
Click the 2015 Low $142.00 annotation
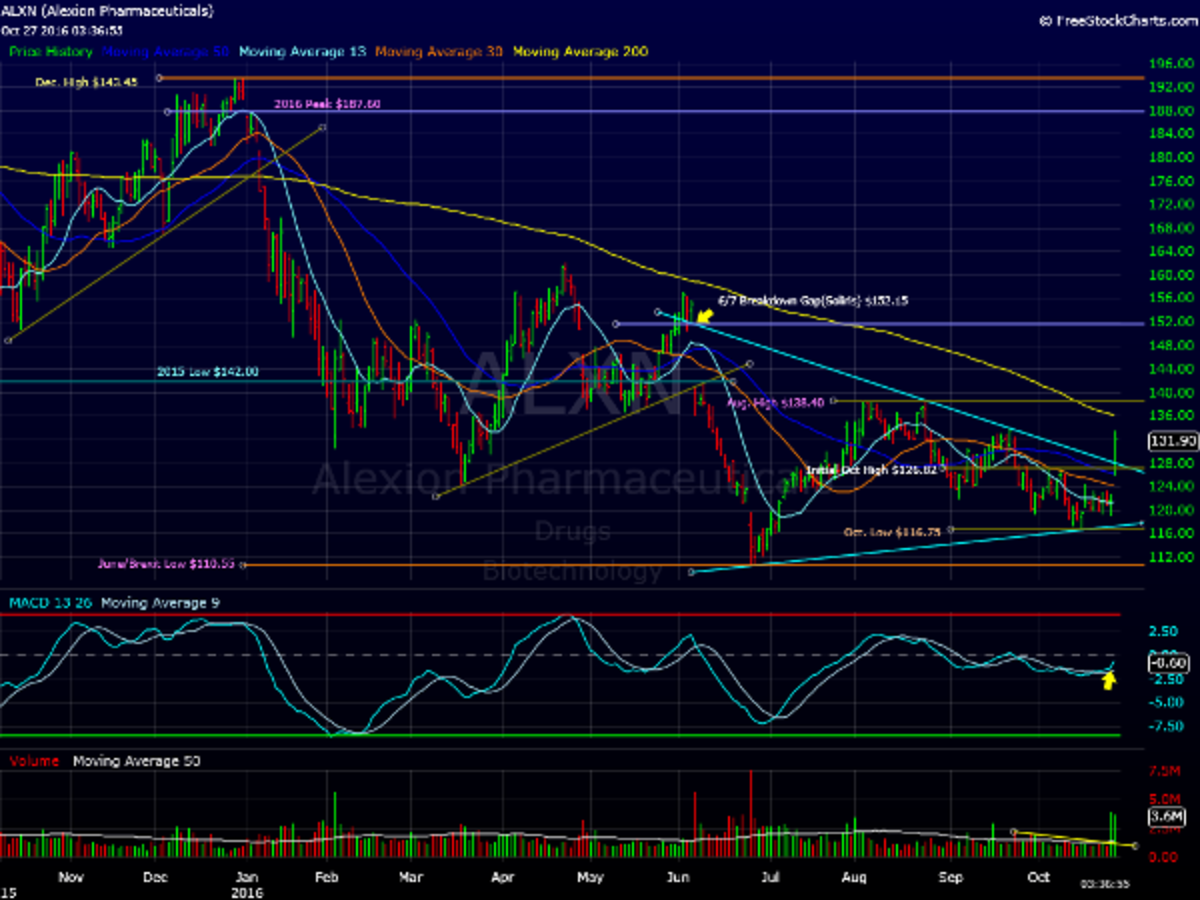click(x=208, y=371)
